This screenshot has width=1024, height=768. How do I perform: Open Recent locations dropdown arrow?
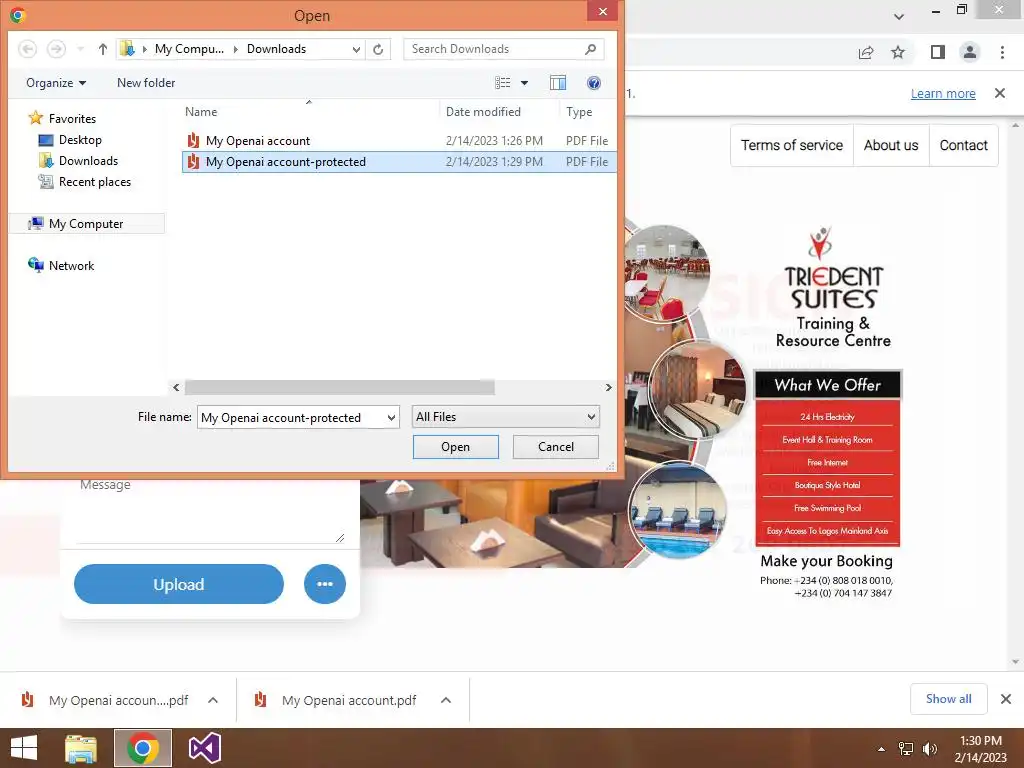click(x=80, y=49)
